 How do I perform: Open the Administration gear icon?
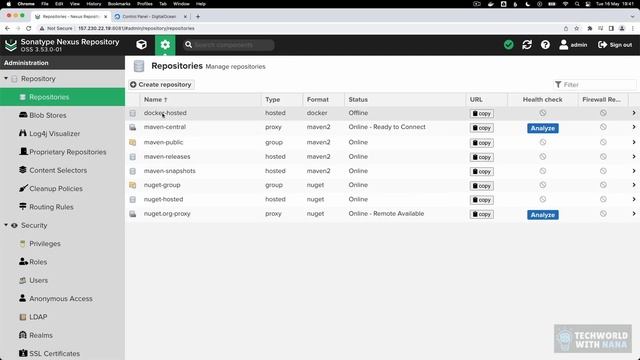point(165,44)
